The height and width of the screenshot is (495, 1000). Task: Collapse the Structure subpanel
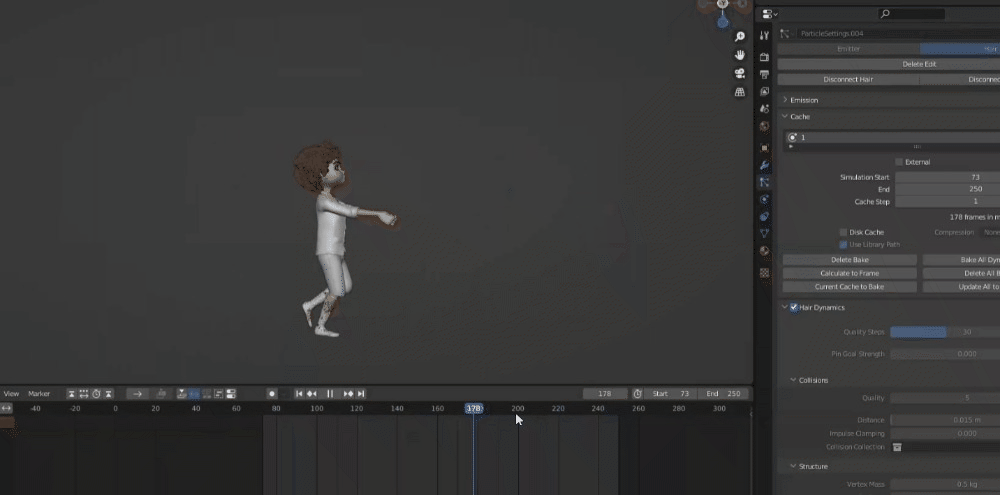(793, 466)
